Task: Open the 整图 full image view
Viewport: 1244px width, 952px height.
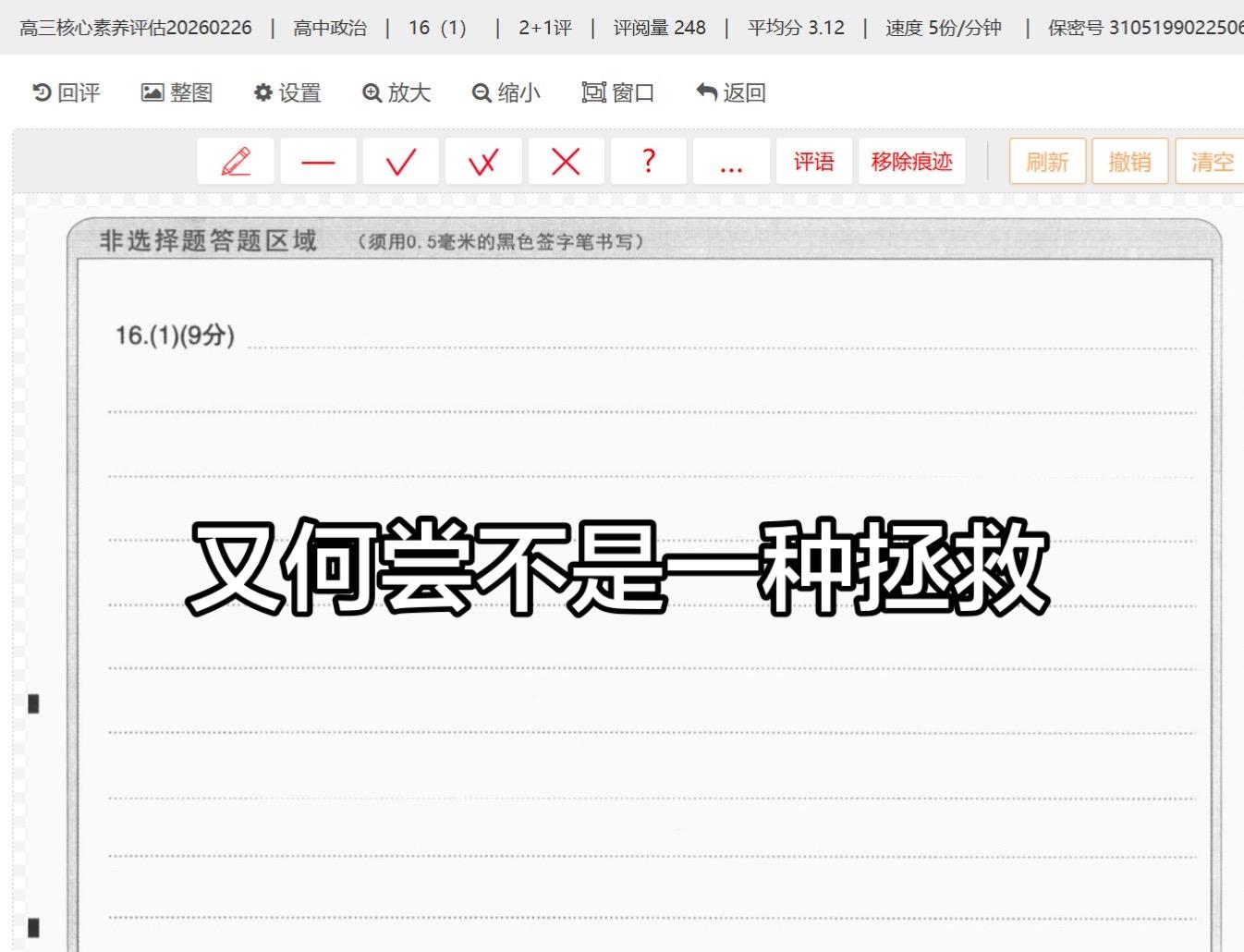Action: (177, 92)
